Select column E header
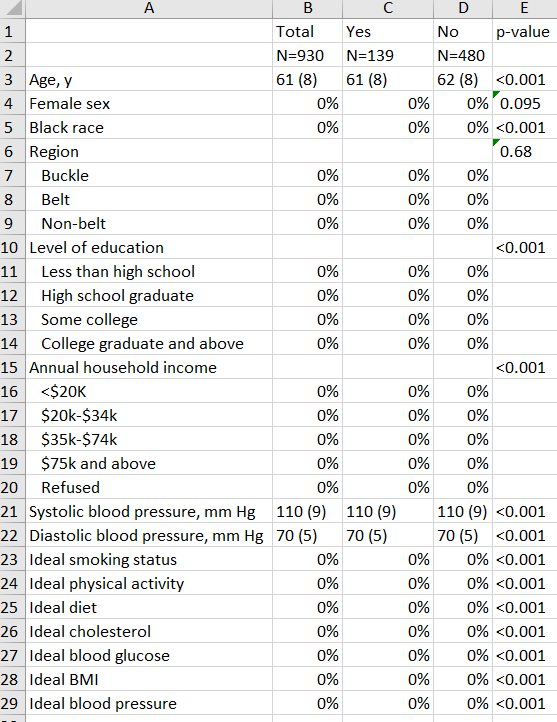Image resolution: width=557 pixels, height=722 pixels. [525, 8]
